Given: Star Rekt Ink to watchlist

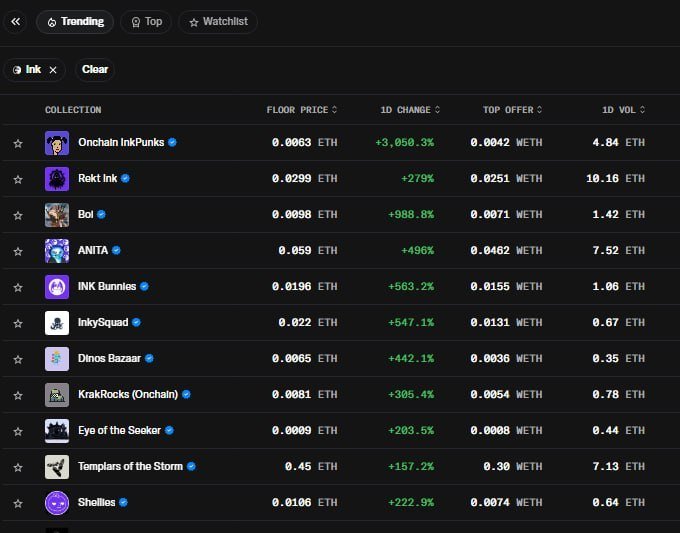Looking at the screenshot, I should click(18, 179).
